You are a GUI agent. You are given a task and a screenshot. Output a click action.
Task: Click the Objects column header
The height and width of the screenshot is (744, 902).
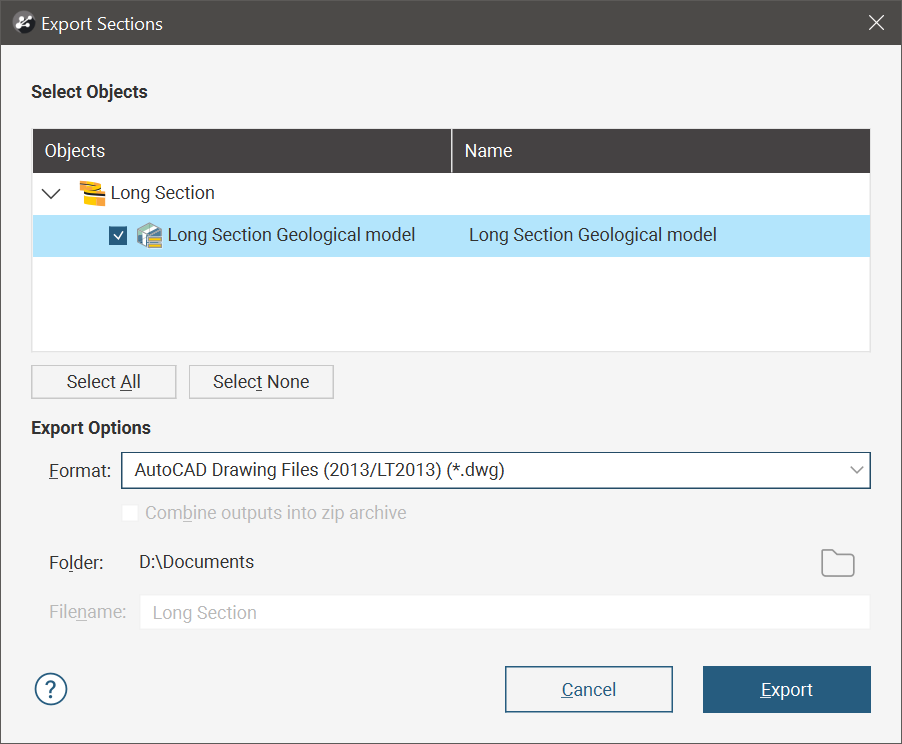tap(241, 151)
